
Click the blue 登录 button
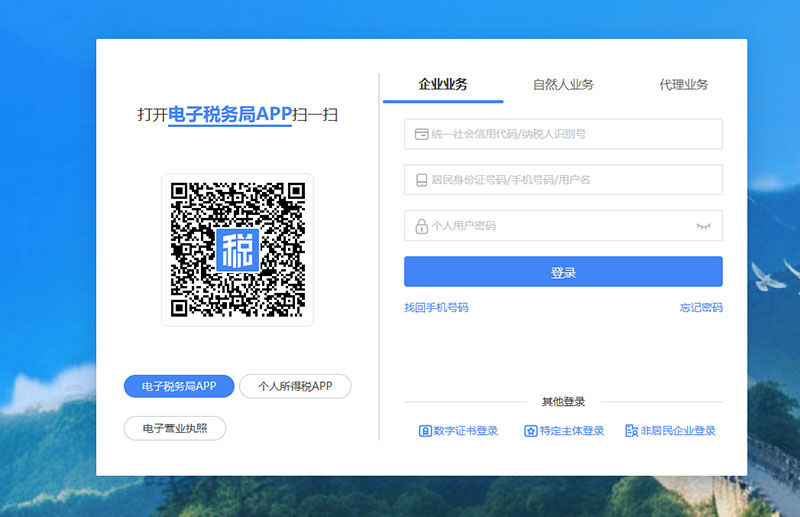(563, 272)
